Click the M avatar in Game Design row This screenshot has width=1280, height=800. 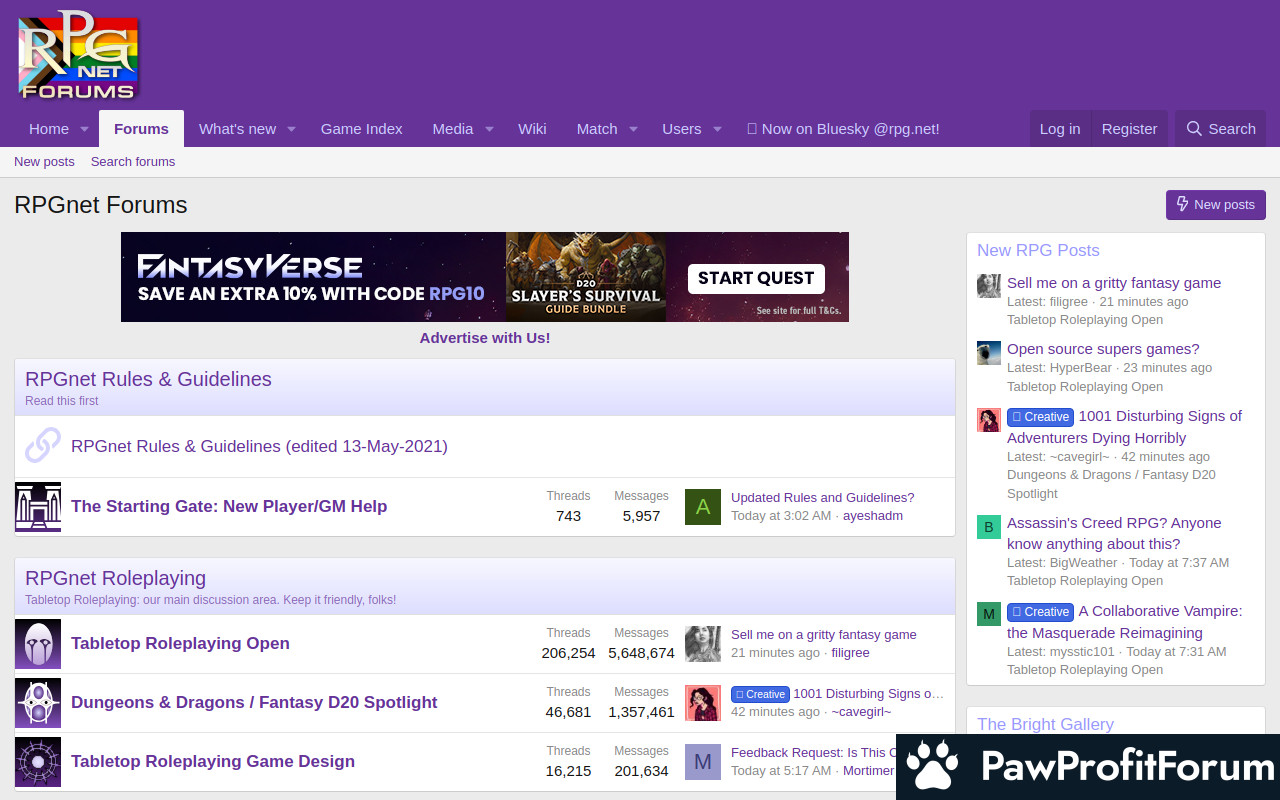point(703,762)
